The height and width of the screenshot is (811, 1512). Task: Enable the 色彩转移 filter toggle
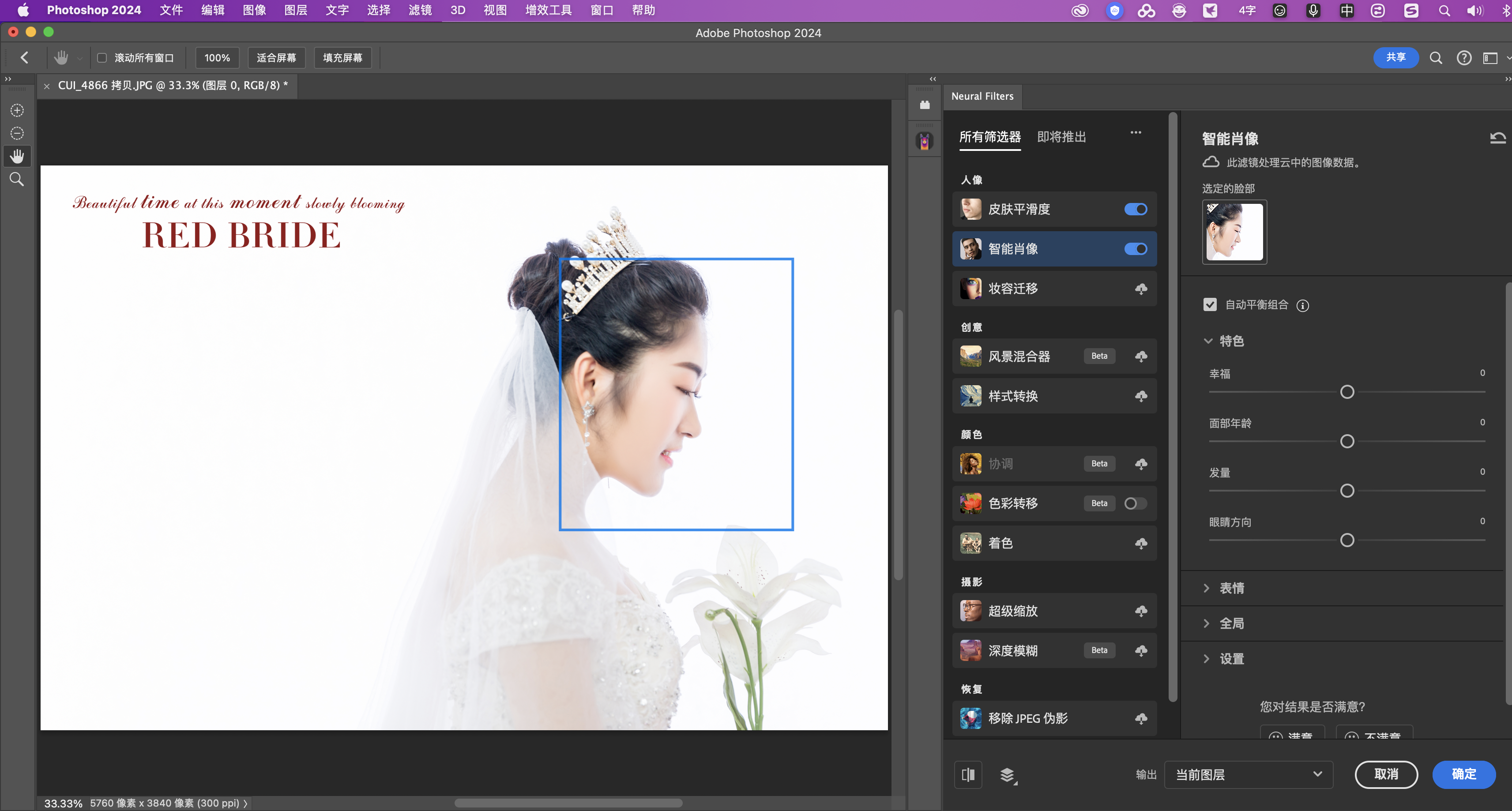(x=1135, y=503)
